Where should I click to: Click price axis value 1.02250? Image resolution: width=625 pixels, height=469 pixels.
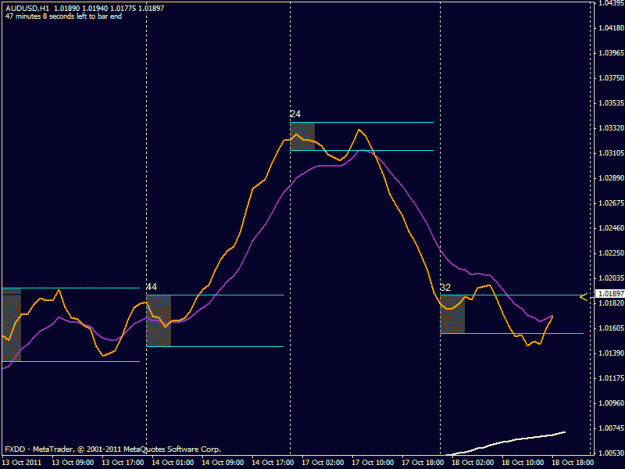611,253
